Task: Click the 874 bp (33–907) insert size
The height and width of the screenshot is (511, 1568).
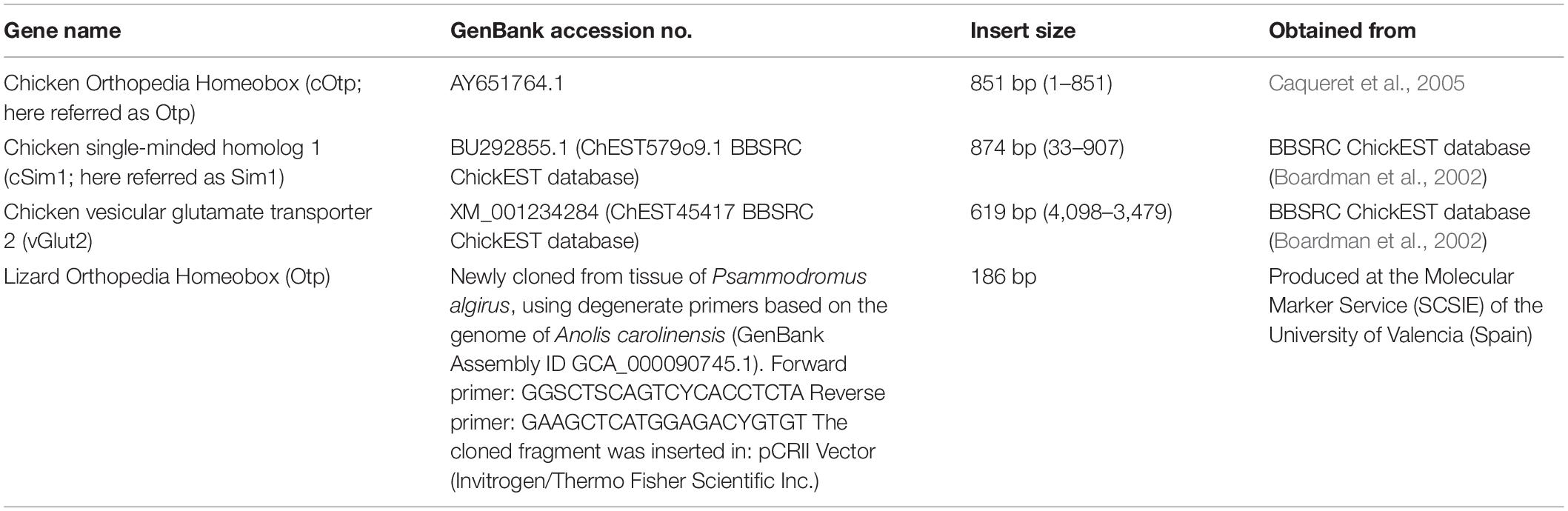Action: [x=1047, y=147]
